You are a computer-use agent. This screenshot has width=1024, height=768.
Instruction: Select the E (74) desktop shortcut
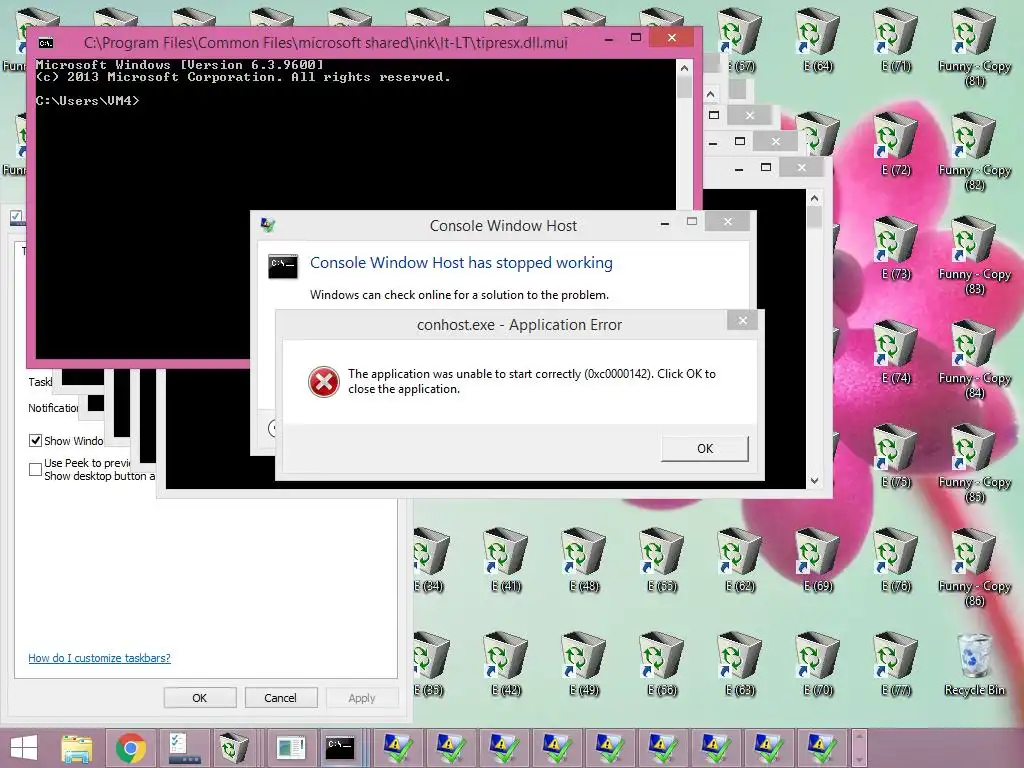point(896,352)
